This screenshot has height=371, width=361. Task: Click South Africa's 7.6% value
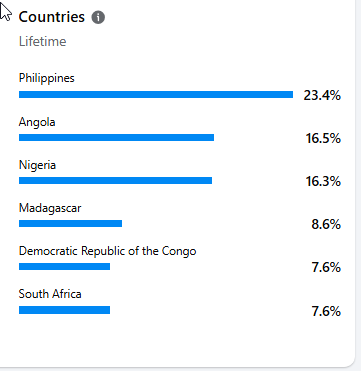click(x=326, y=312)
